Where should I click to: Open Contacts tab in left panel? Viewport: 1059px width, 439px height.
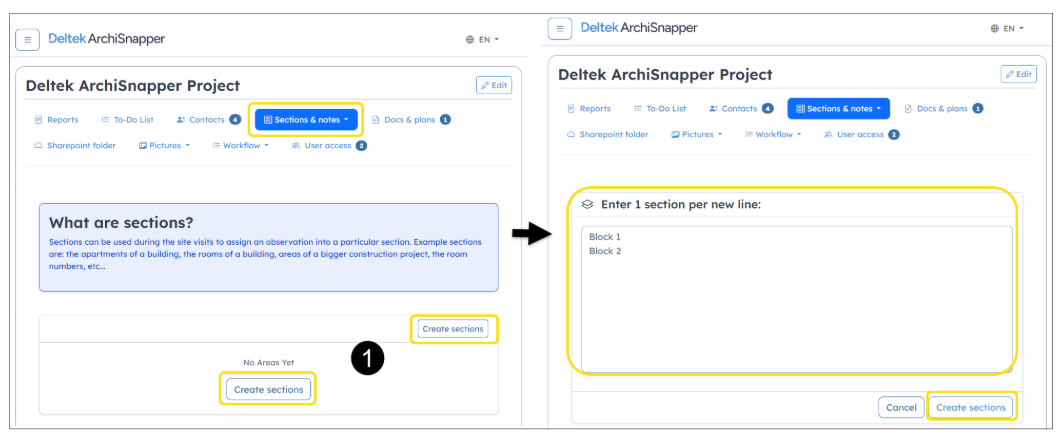tap(208, 120)
